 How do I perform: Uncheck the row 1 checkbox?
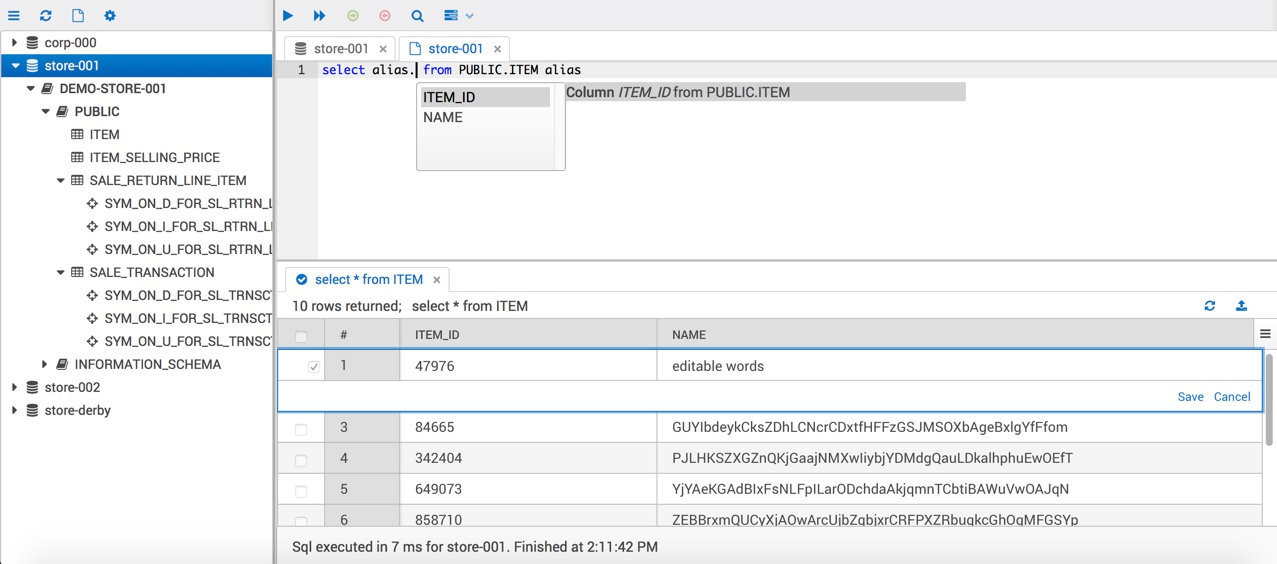tap(314, 367)
